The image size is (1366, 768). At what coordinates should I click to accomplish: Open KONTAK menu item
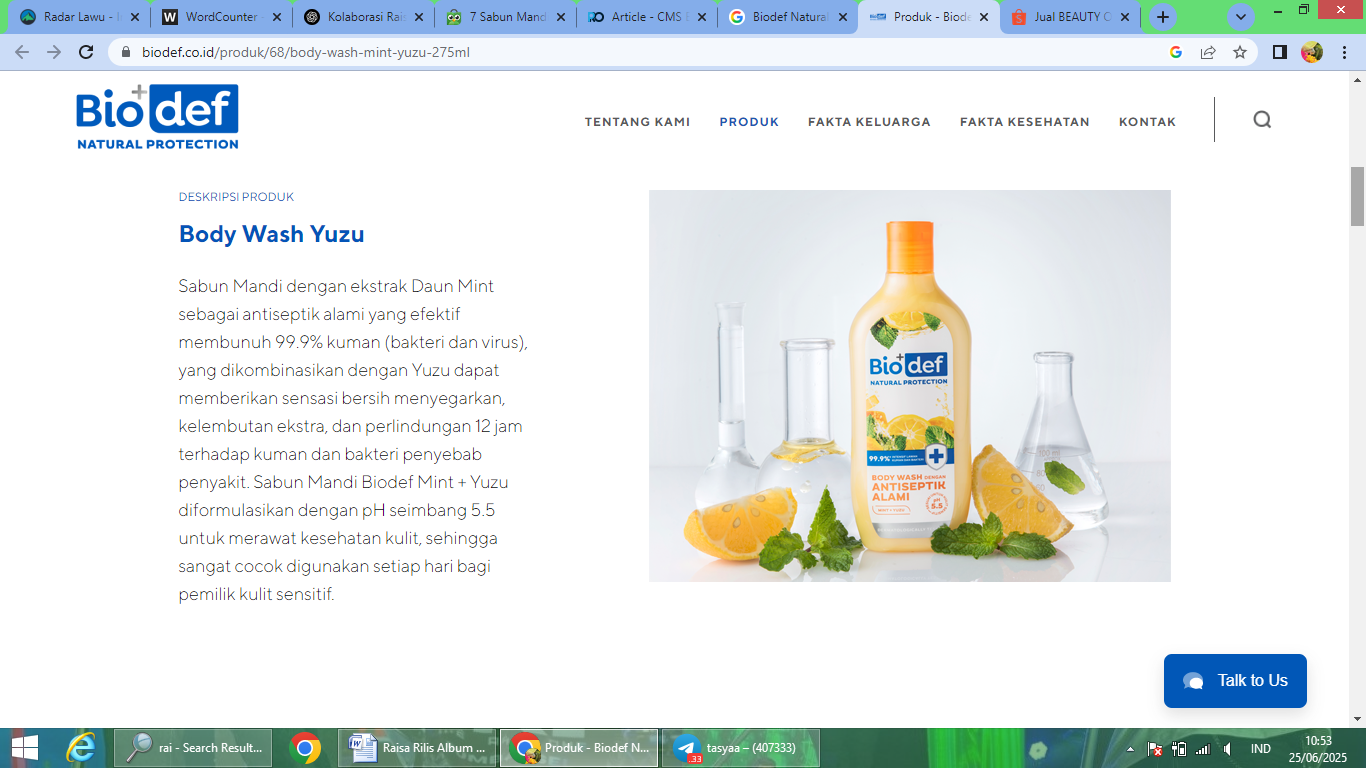coord(1147,122)
